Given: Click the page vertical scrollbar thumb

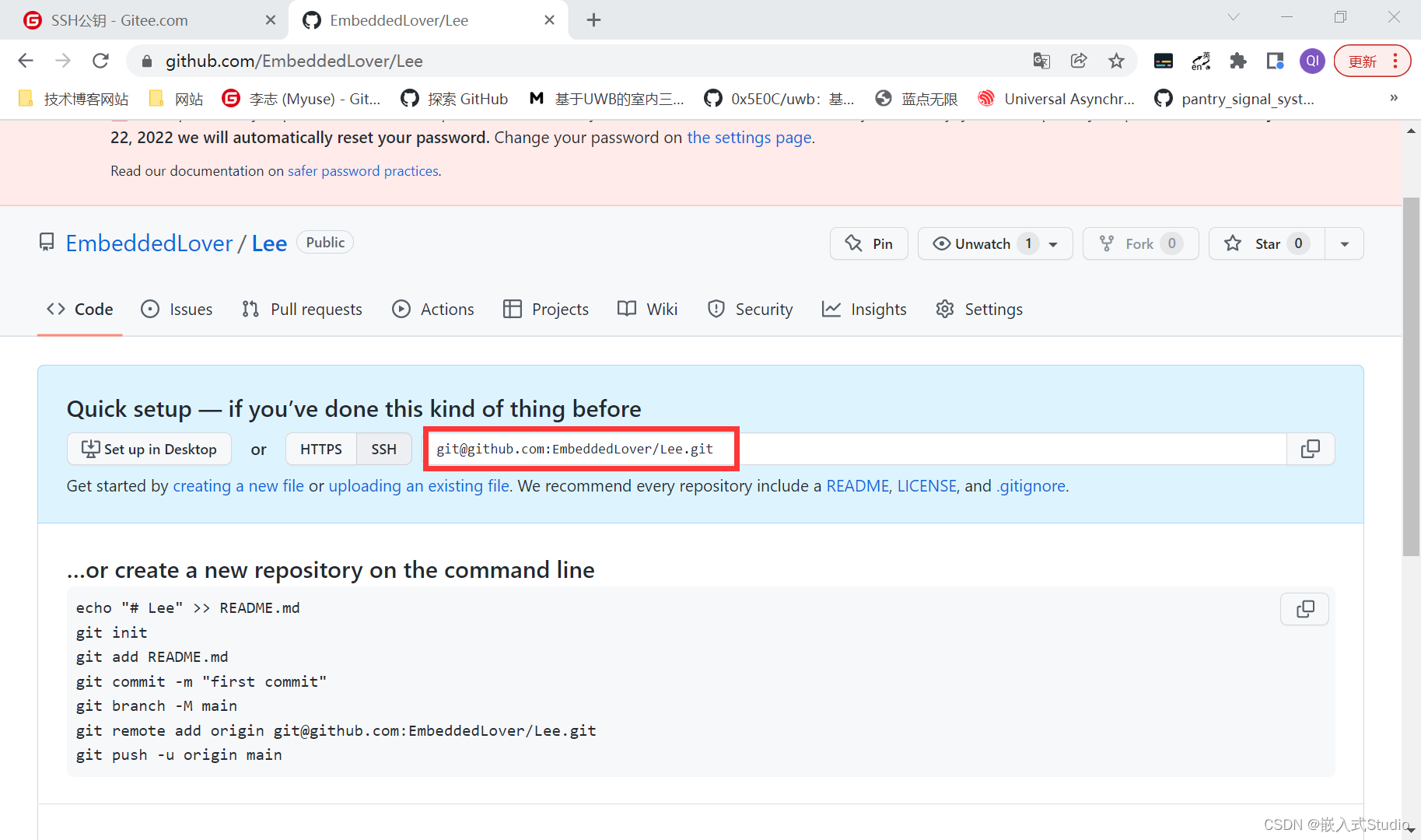Looking at the screenshot, I should coord(1411,377).
